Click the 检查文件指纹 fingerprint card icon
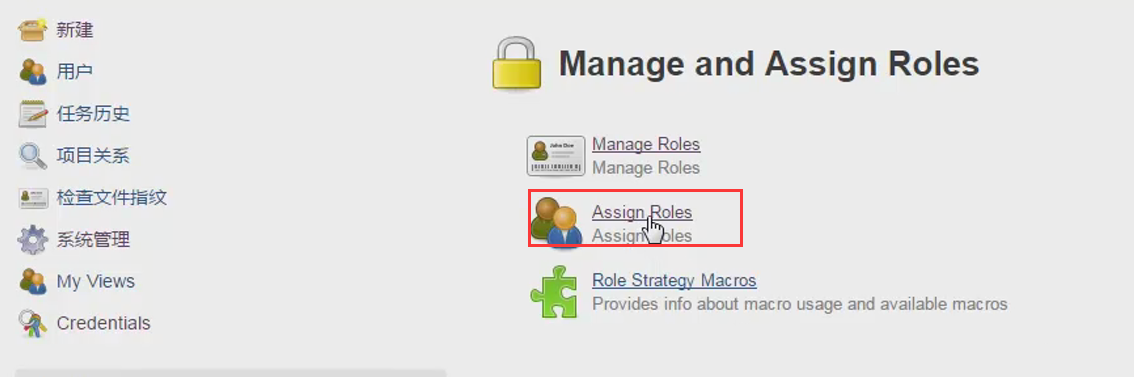The width and height of the screenshot is (1134, 377). coord(33,198)
